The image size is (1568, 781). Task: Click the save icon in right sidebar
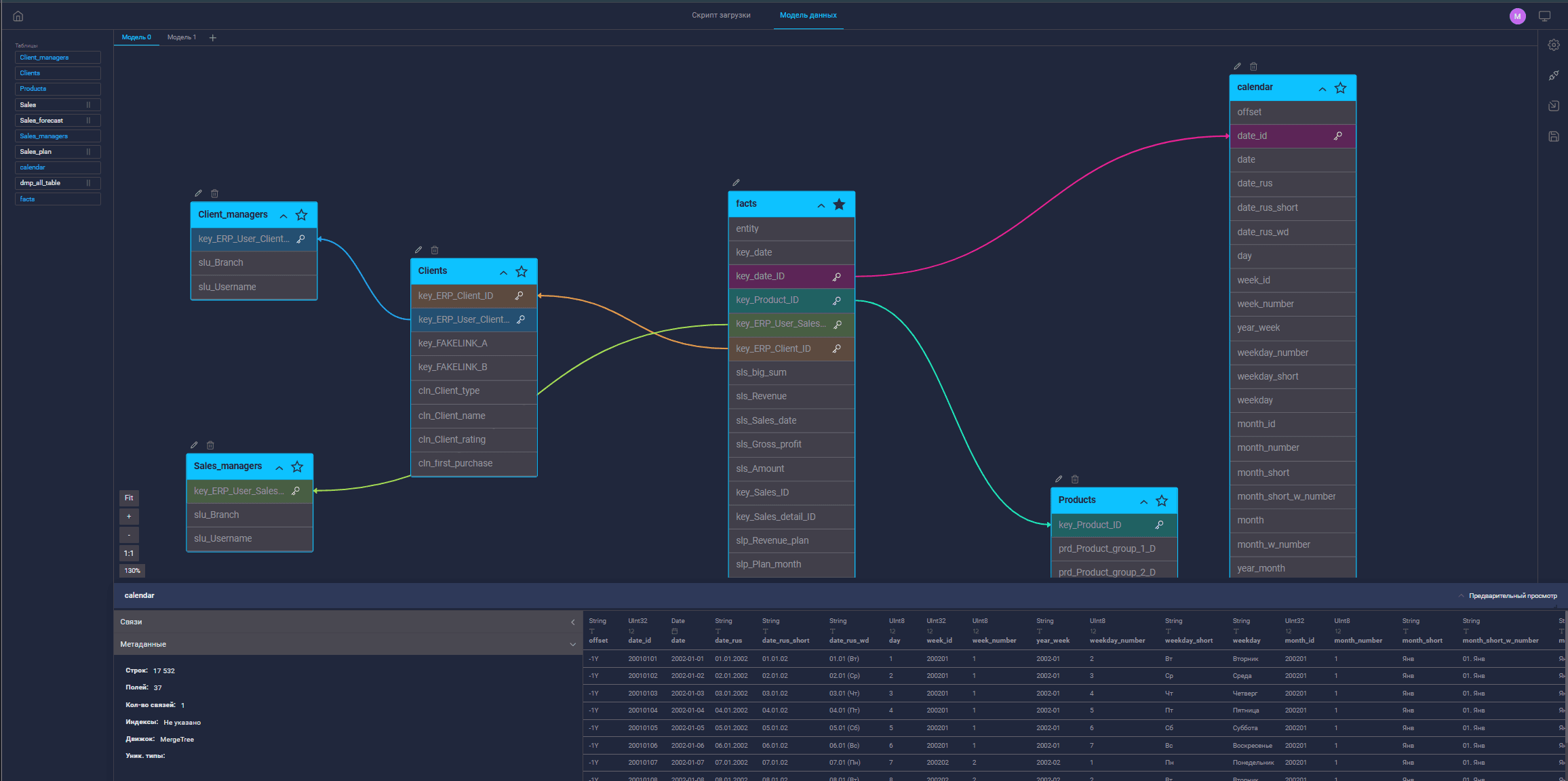coord(1554,136)
